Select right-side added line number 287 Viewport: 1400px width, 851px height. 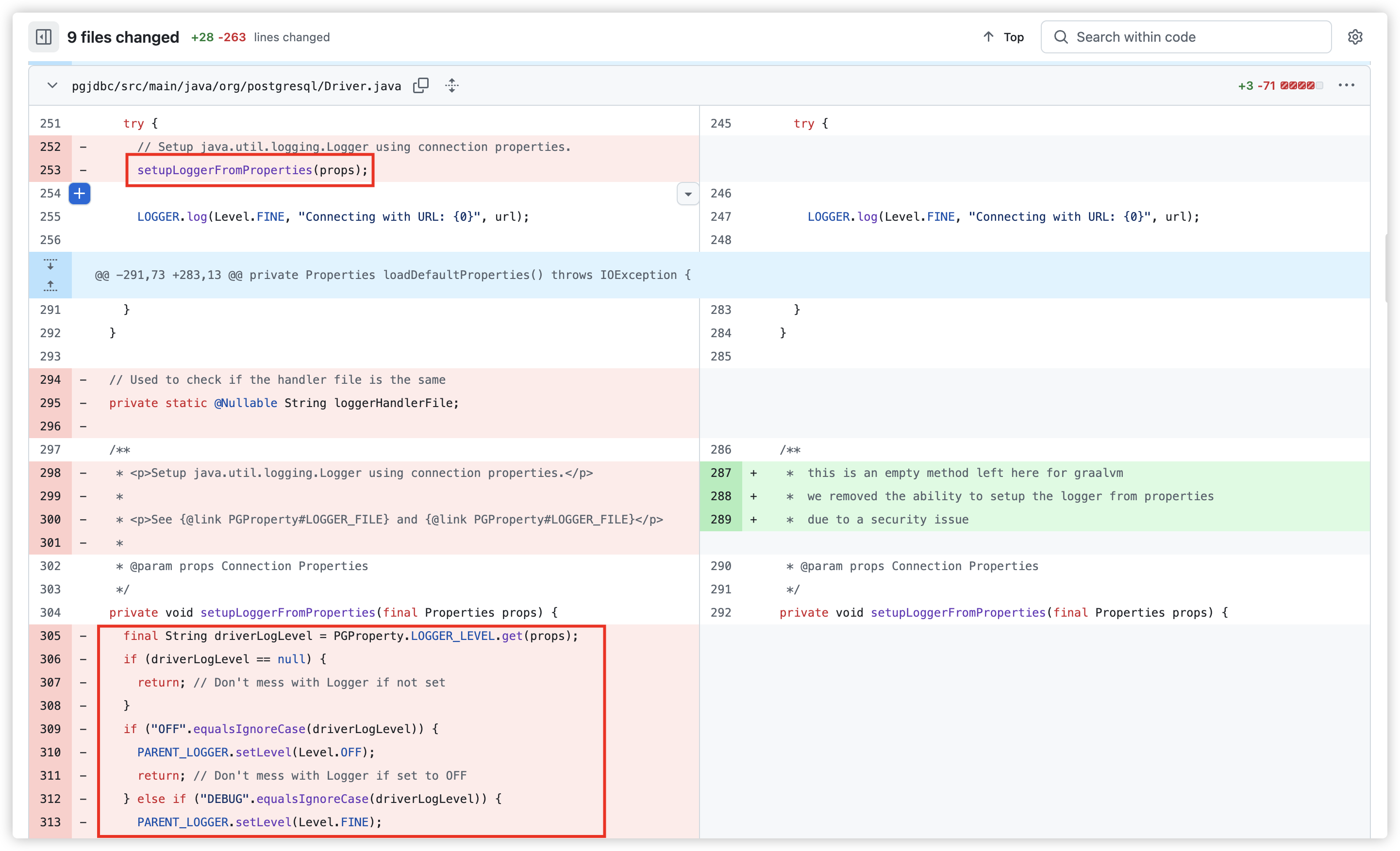click(720, 473)
